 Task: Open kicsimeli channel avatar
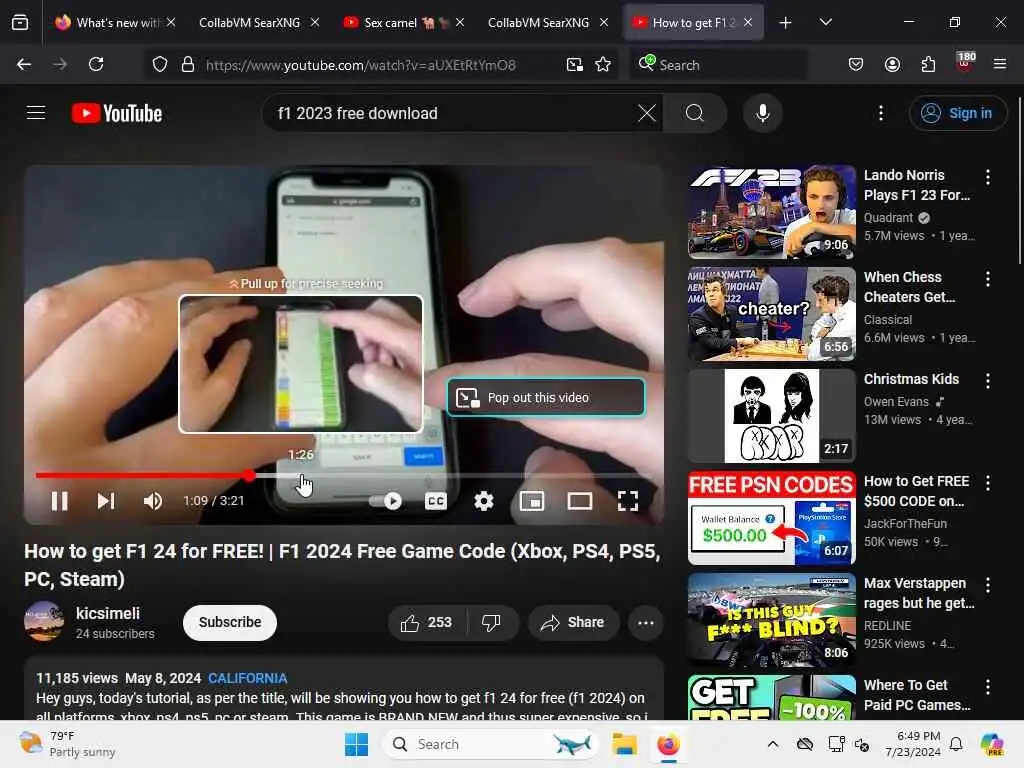[44, 621]
